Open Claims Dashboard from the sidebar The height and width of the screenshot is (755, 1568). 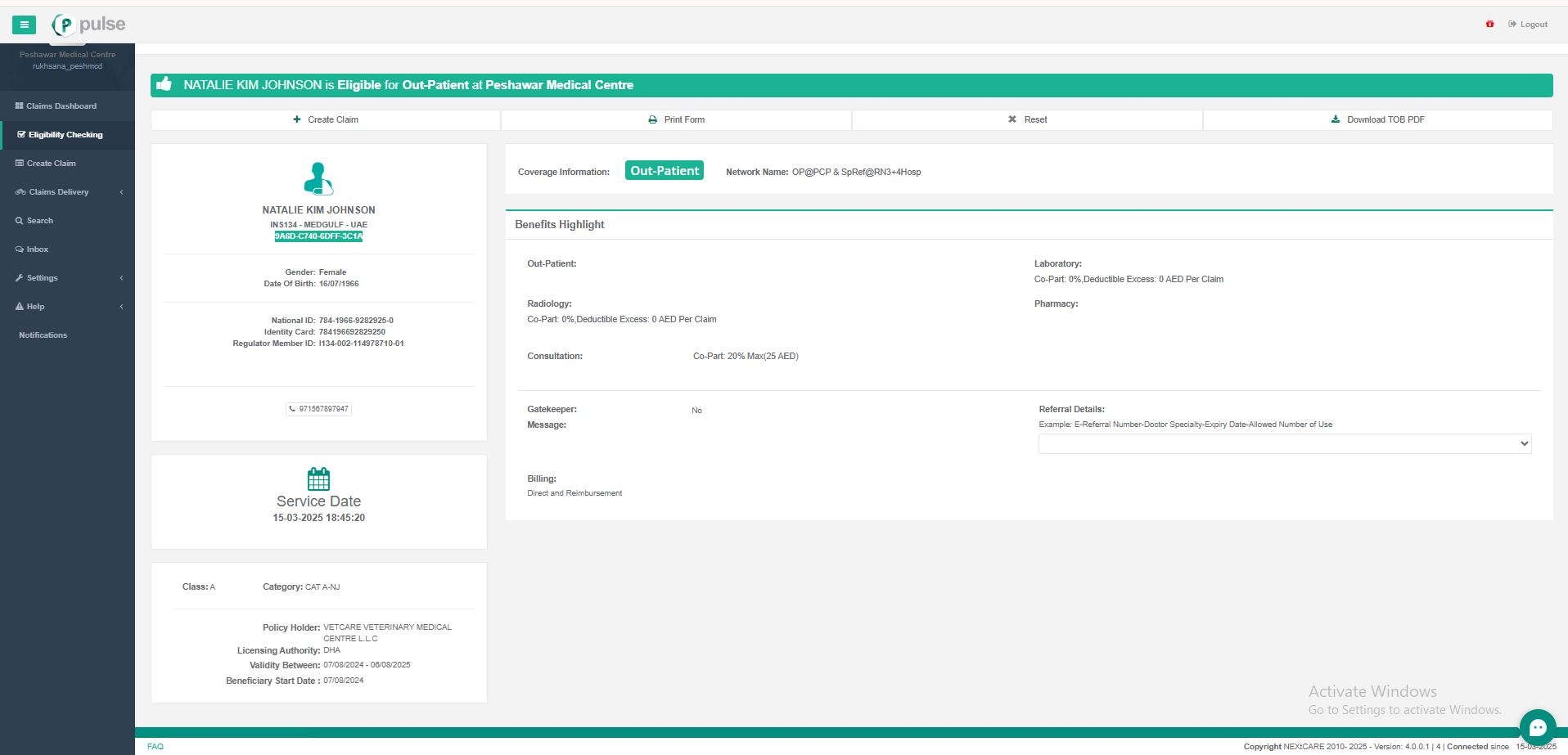61,106
